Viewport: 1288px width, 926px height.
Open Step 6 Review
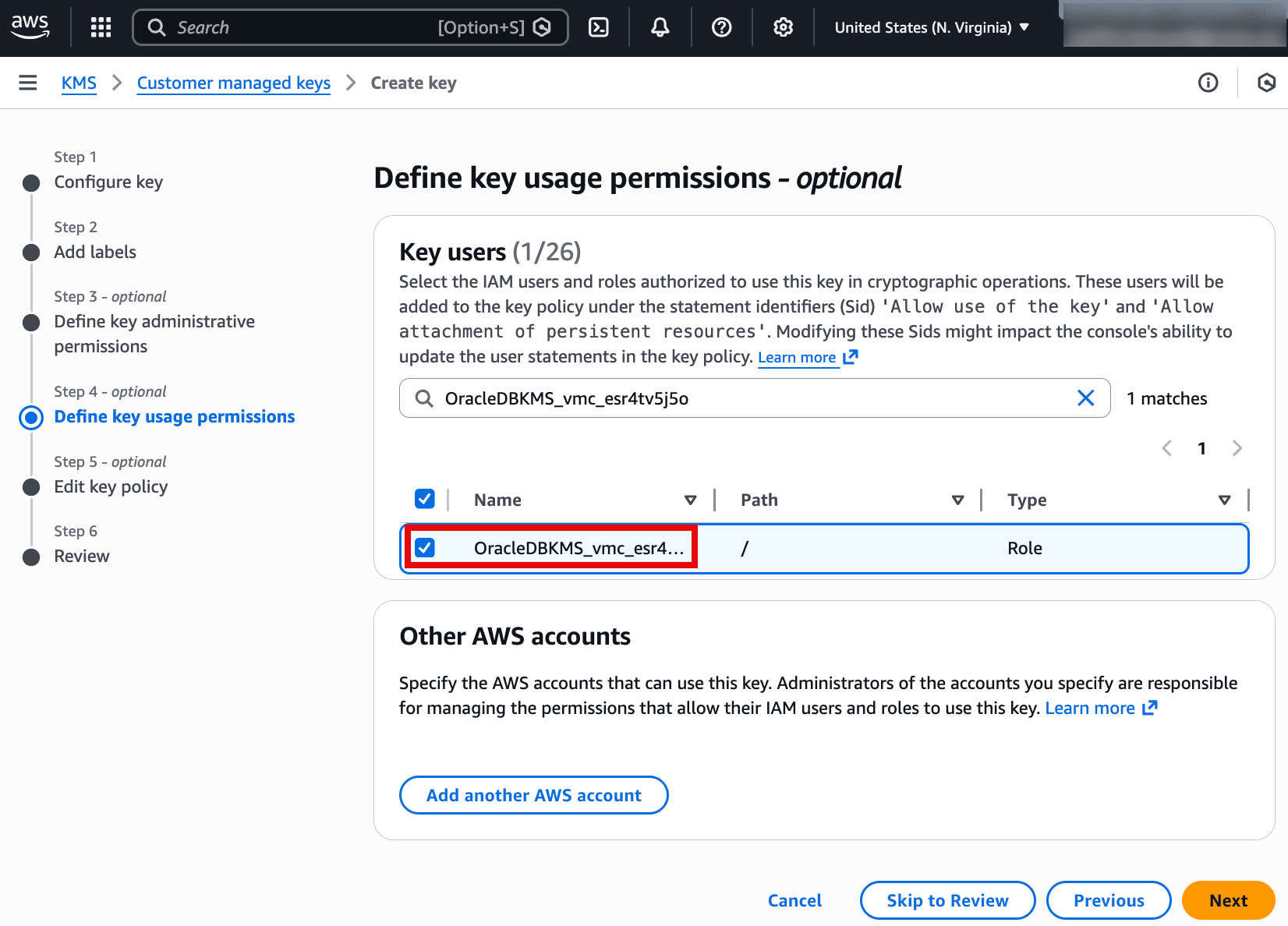click(x=82, y=556)
